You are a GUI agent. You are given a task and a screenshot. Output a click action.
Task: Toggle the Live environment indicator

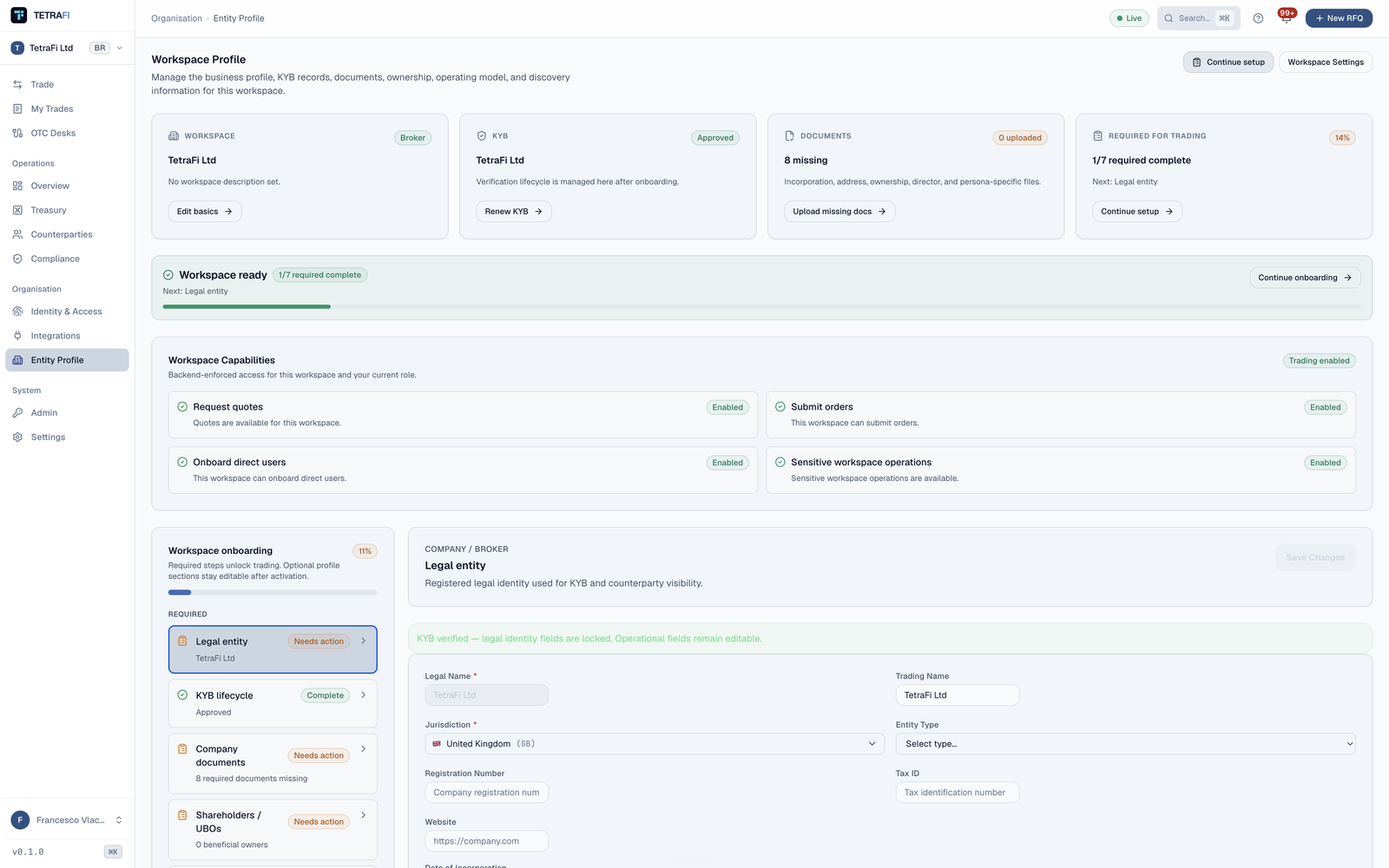click(x=1129, y=18)
